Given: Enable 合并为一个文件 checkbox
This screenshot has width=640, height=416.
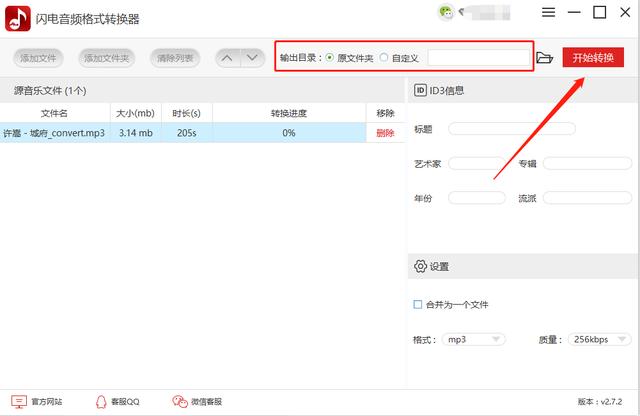Looking at the screenshot, I should coord(418,304).
